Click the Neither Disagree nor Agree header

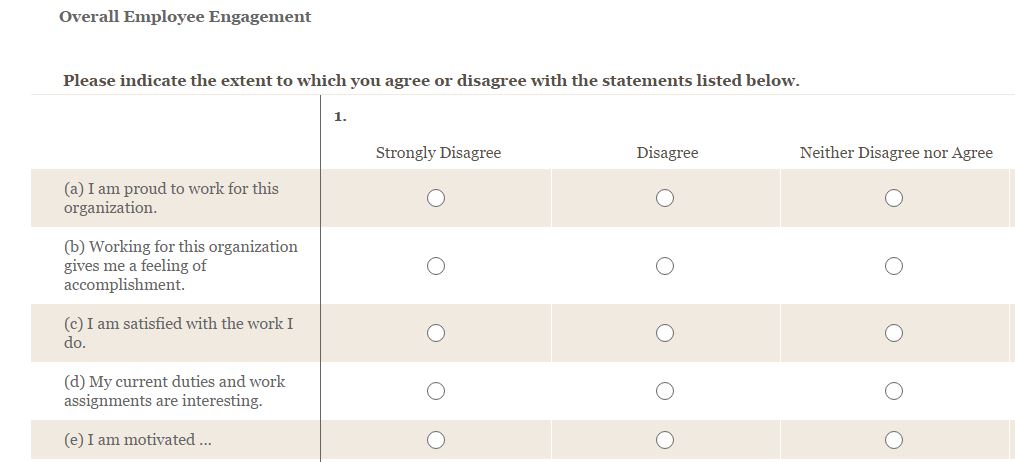(895, 153)
